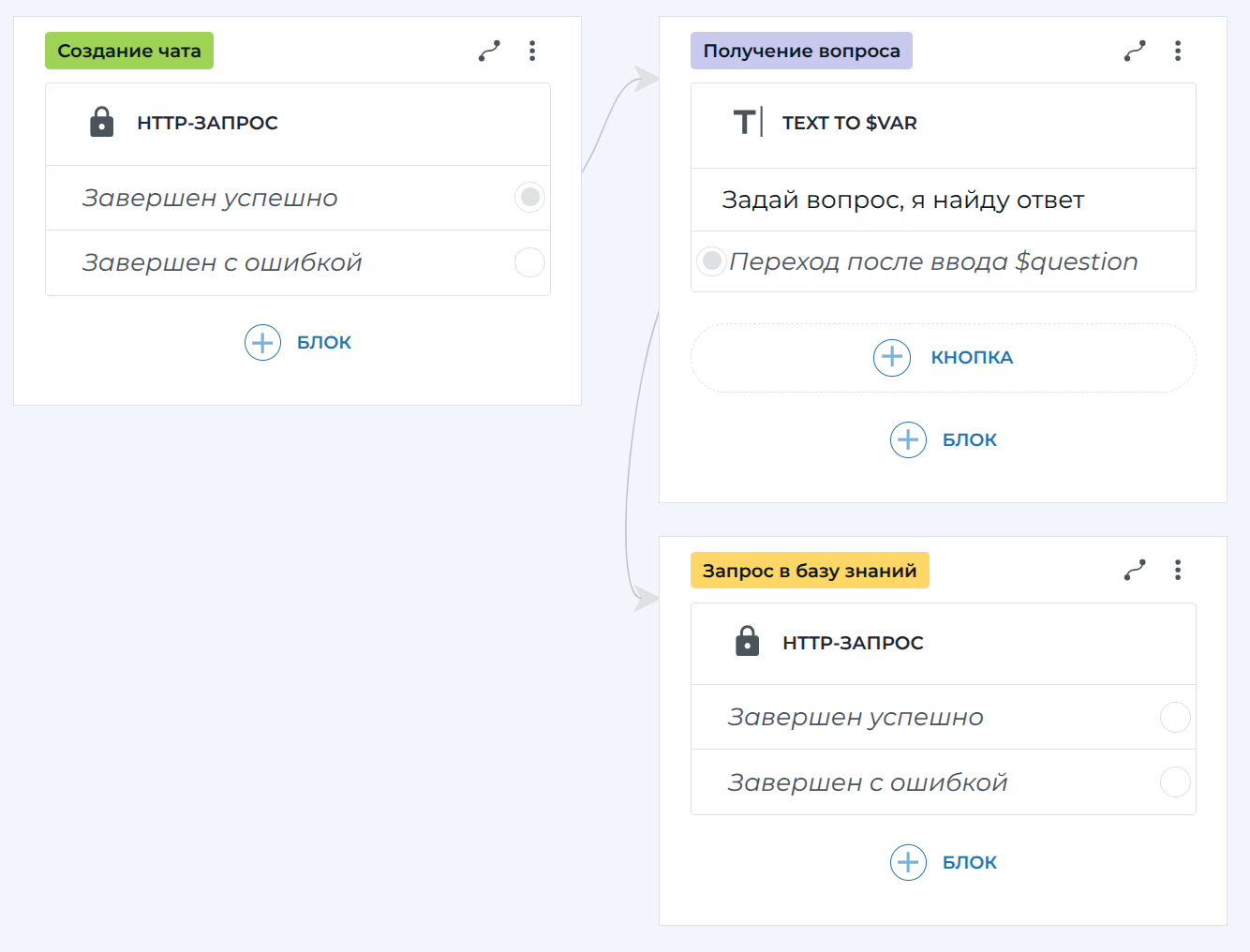Click Получение вопроса purple title label
The image size is (1250, 952).
click(x=801, y=51)
